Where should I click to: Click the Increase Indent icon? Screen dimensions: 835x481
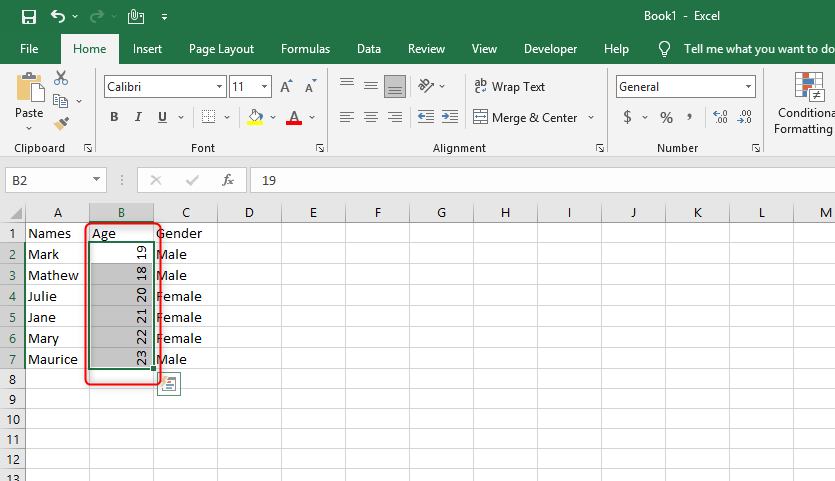(x=450, y=117)
